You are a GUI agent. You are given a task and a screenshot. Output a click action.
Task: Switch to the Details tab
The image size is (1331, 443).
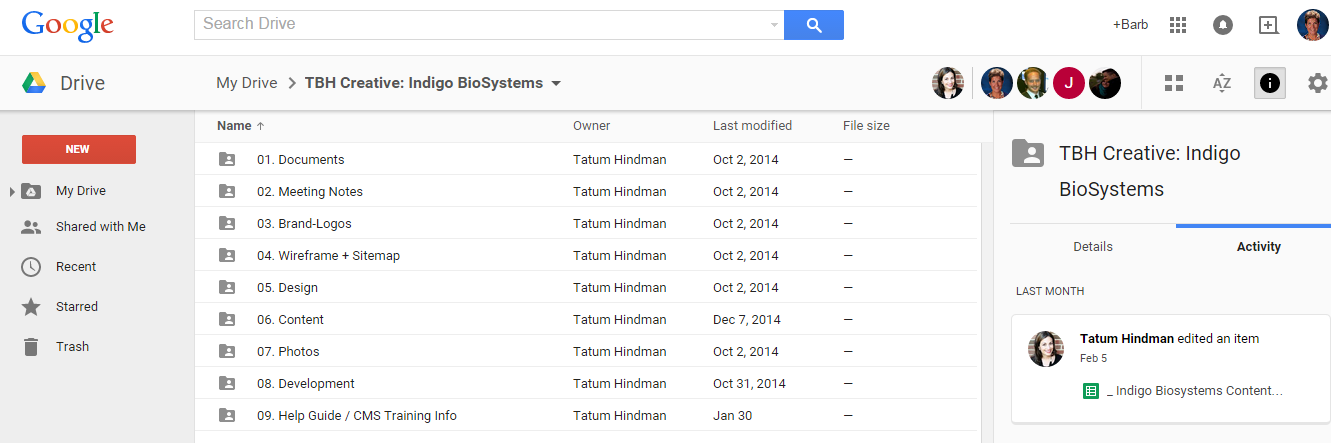1093,246
